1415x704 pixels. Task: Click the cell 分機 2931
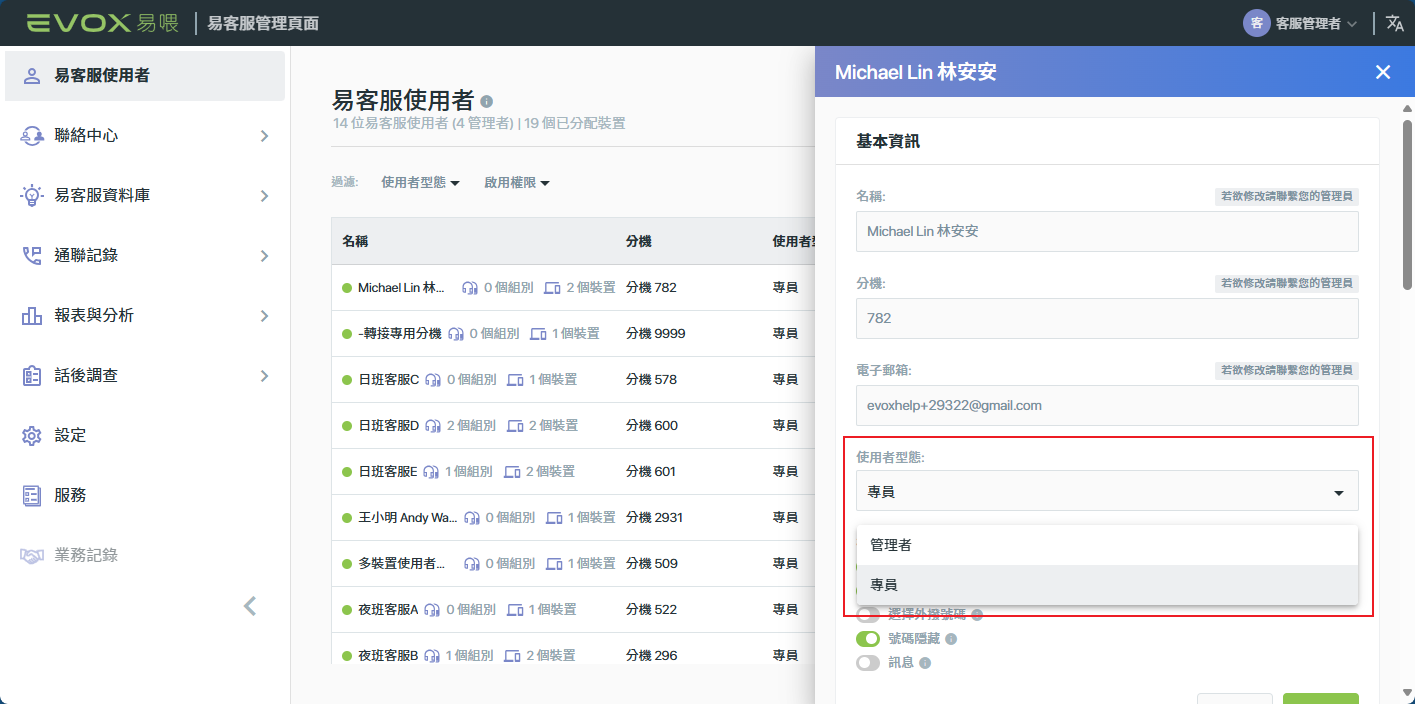tap(655, 518)
